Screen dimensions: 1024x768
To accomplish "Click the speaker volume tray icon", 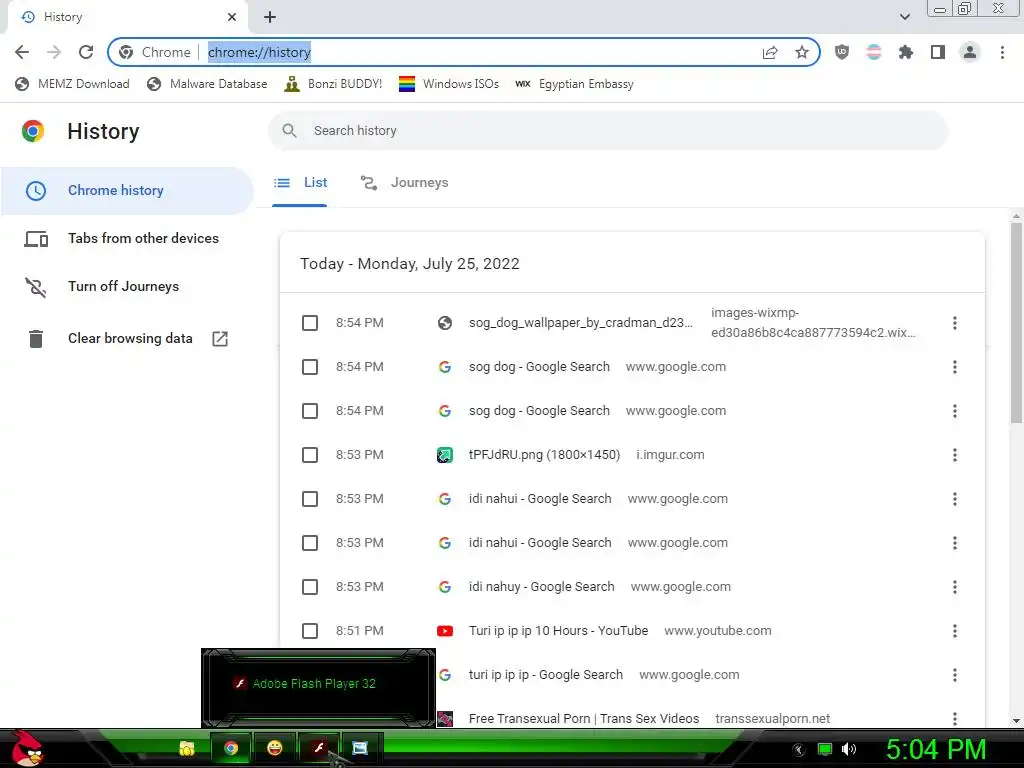I will pyautogui.click(x=848, y=749).
